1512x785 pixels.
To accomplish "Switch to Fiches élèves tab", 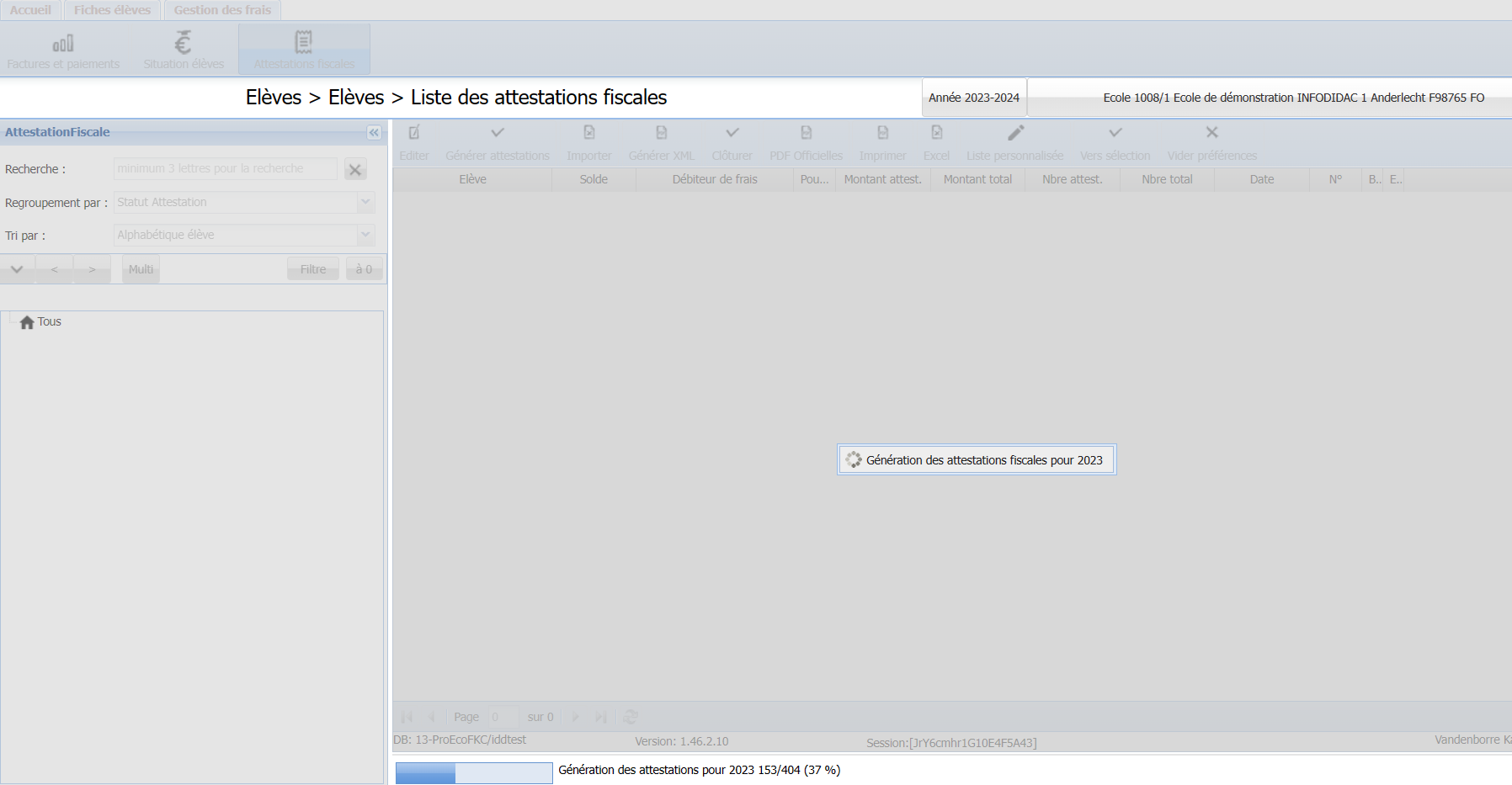I will click(112, 10).
